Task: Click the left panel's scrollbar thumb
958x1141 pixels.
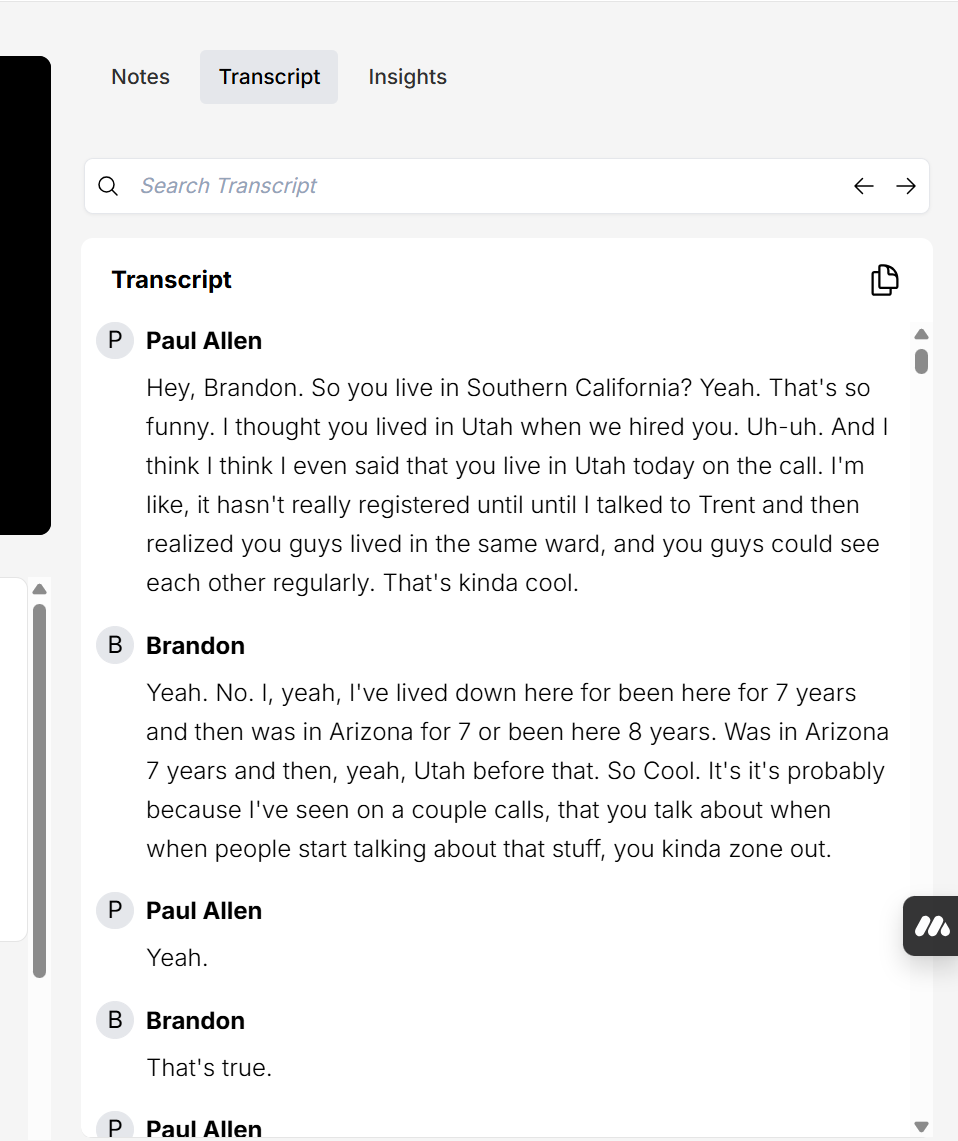Action: click(40, 790)
